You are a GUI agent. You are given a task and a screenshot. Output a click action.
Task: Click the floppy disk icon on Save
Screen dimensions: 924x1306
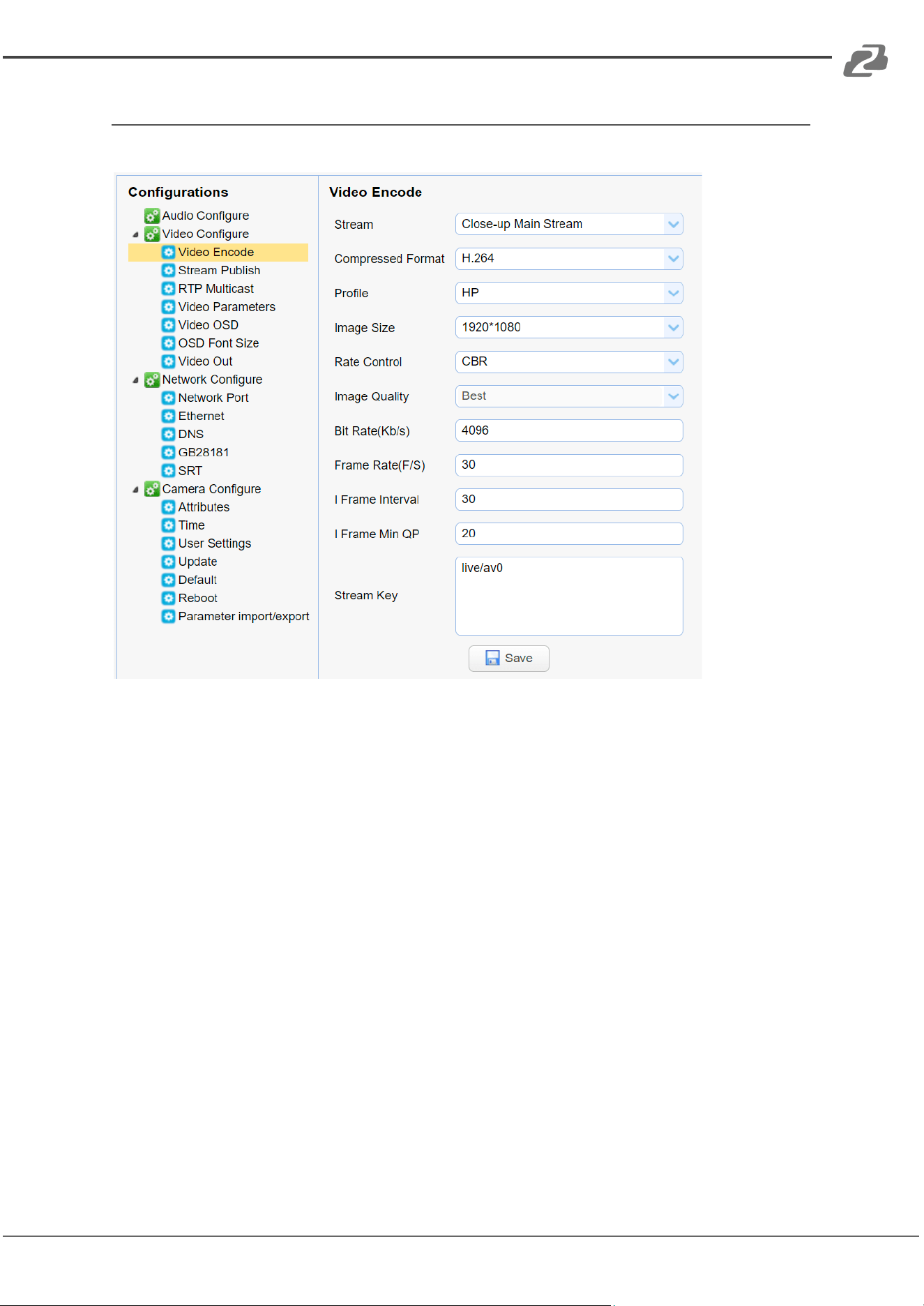tap(492, 658)
